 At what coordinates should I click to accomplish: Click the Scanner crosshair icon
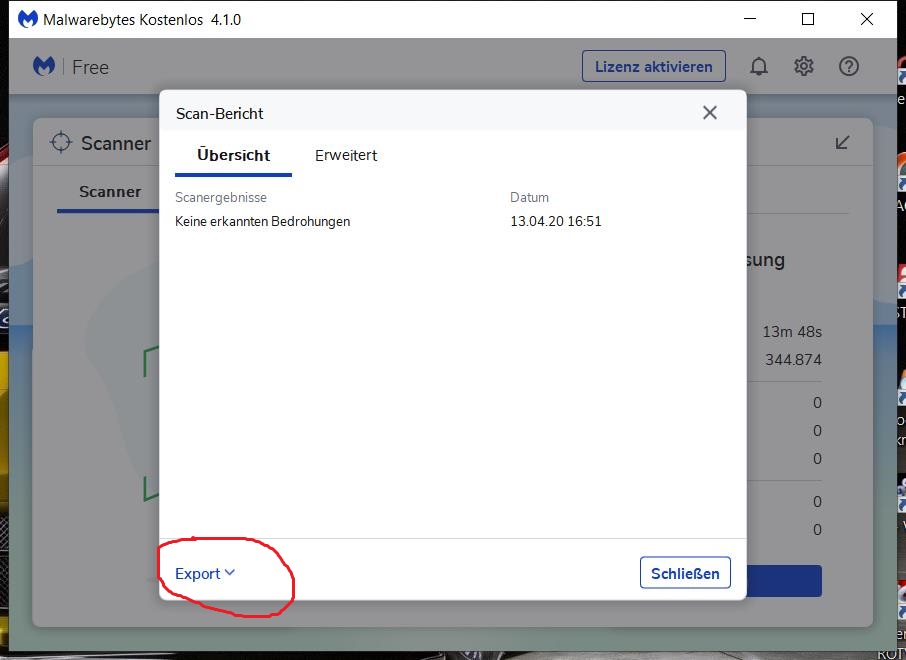(61, 142)
